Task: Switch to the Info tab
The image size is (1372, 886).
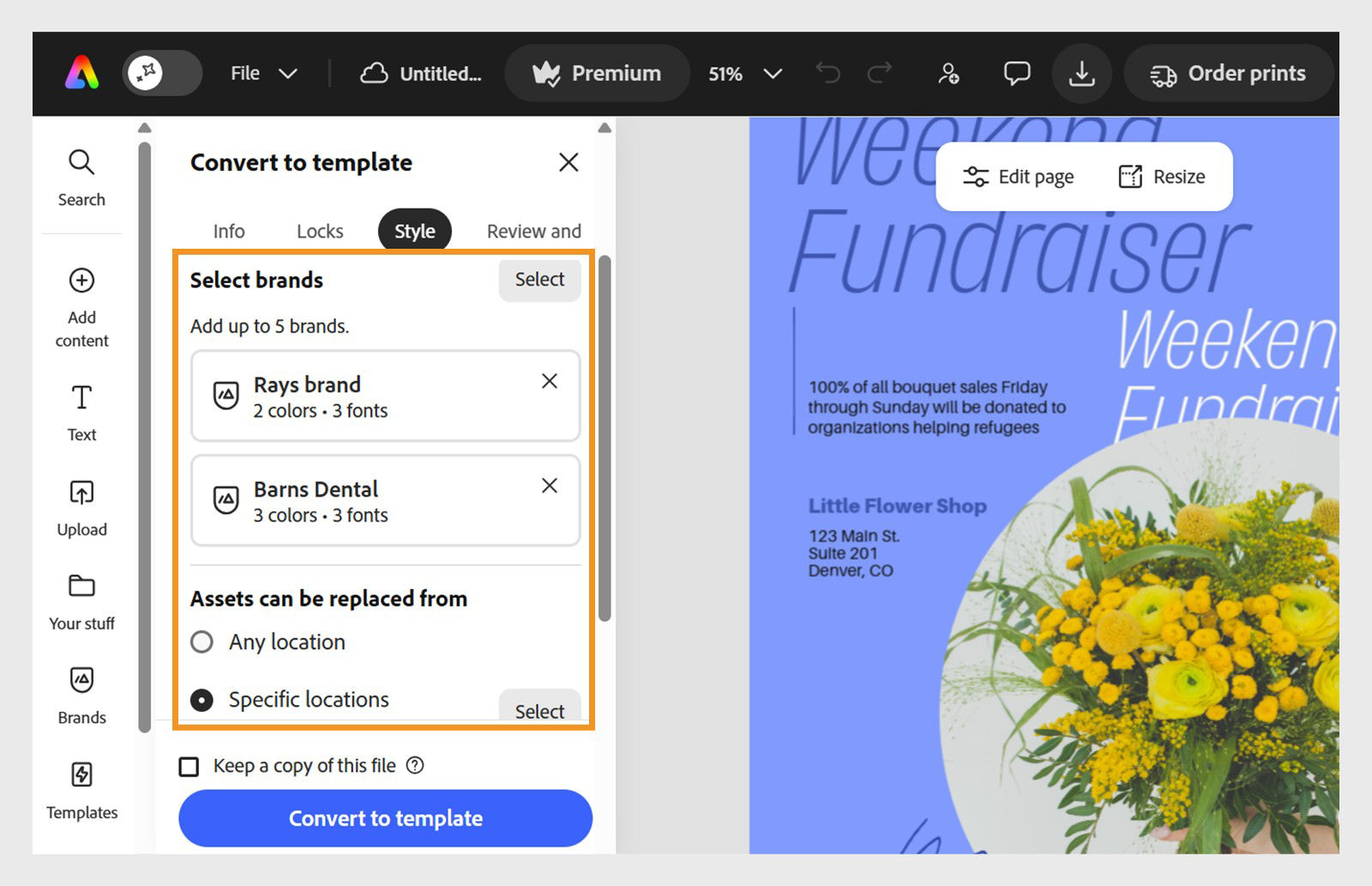Action: 228,231
